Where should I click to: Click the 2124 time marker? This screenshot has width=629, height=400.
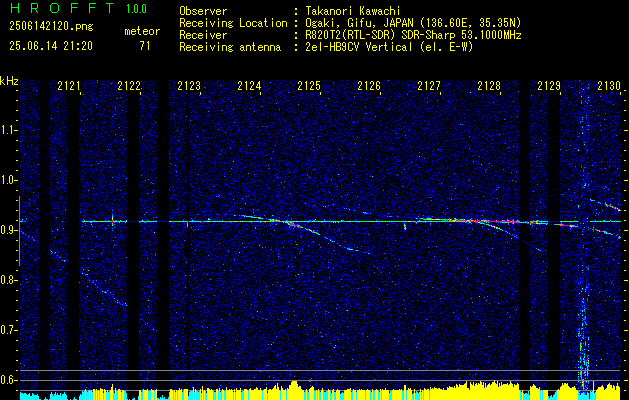click(x=249, y=86)
